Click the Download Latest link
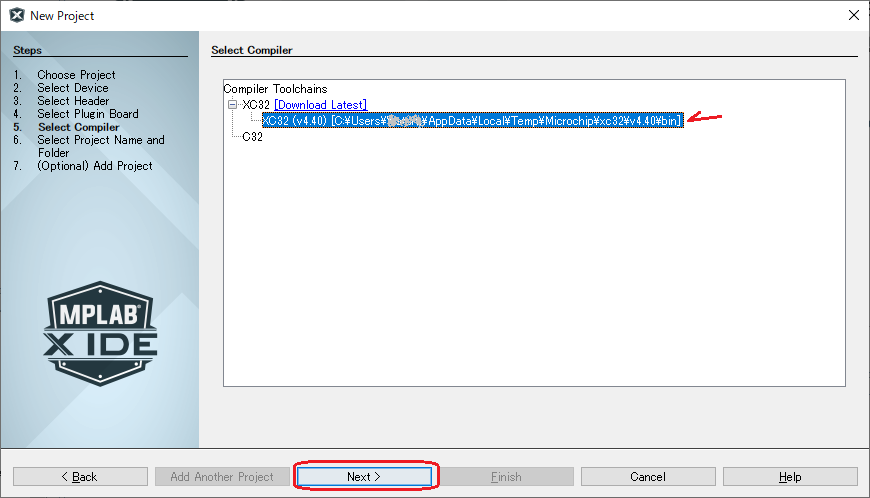This screenshot has height=498, width=870. point(321,105)
